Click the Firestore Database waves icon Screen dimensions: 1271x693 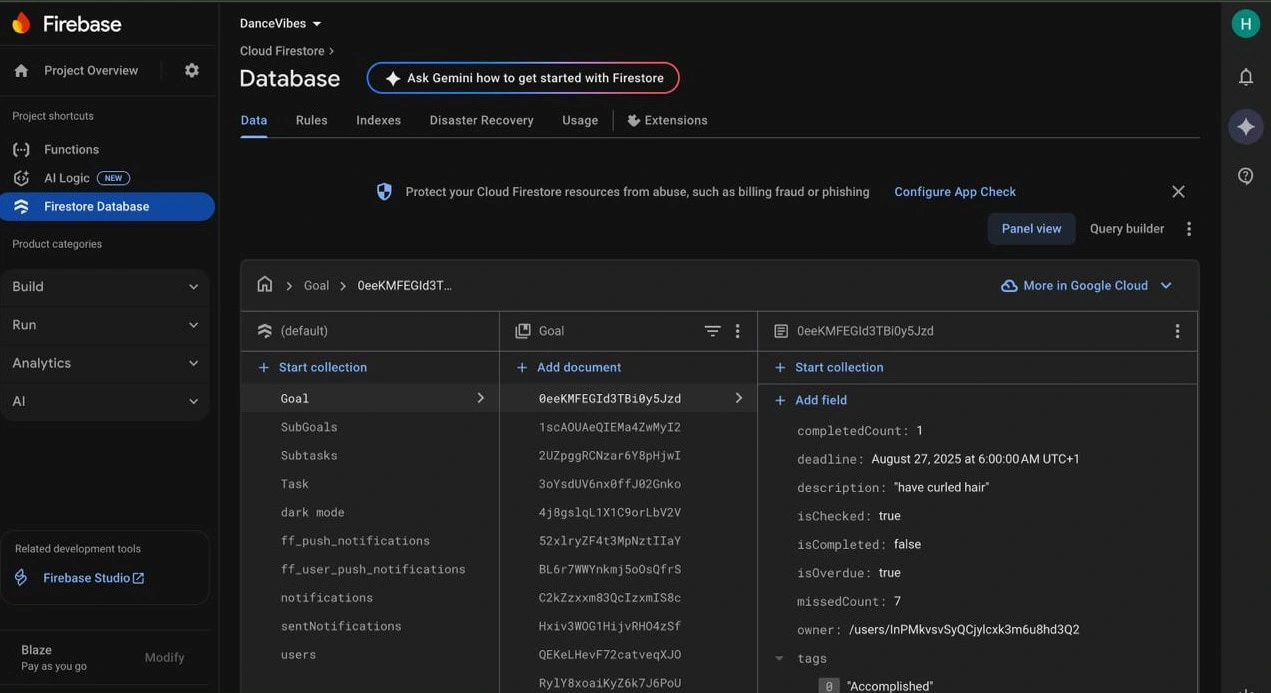(x=21, y=206)
